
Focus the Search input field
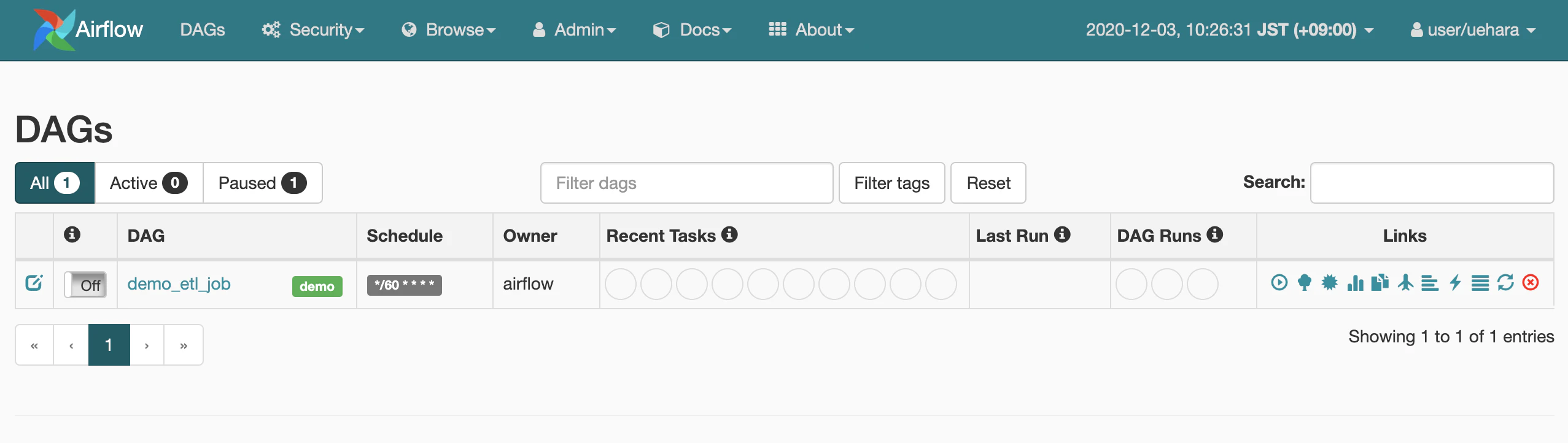[x=1432, y=183]
